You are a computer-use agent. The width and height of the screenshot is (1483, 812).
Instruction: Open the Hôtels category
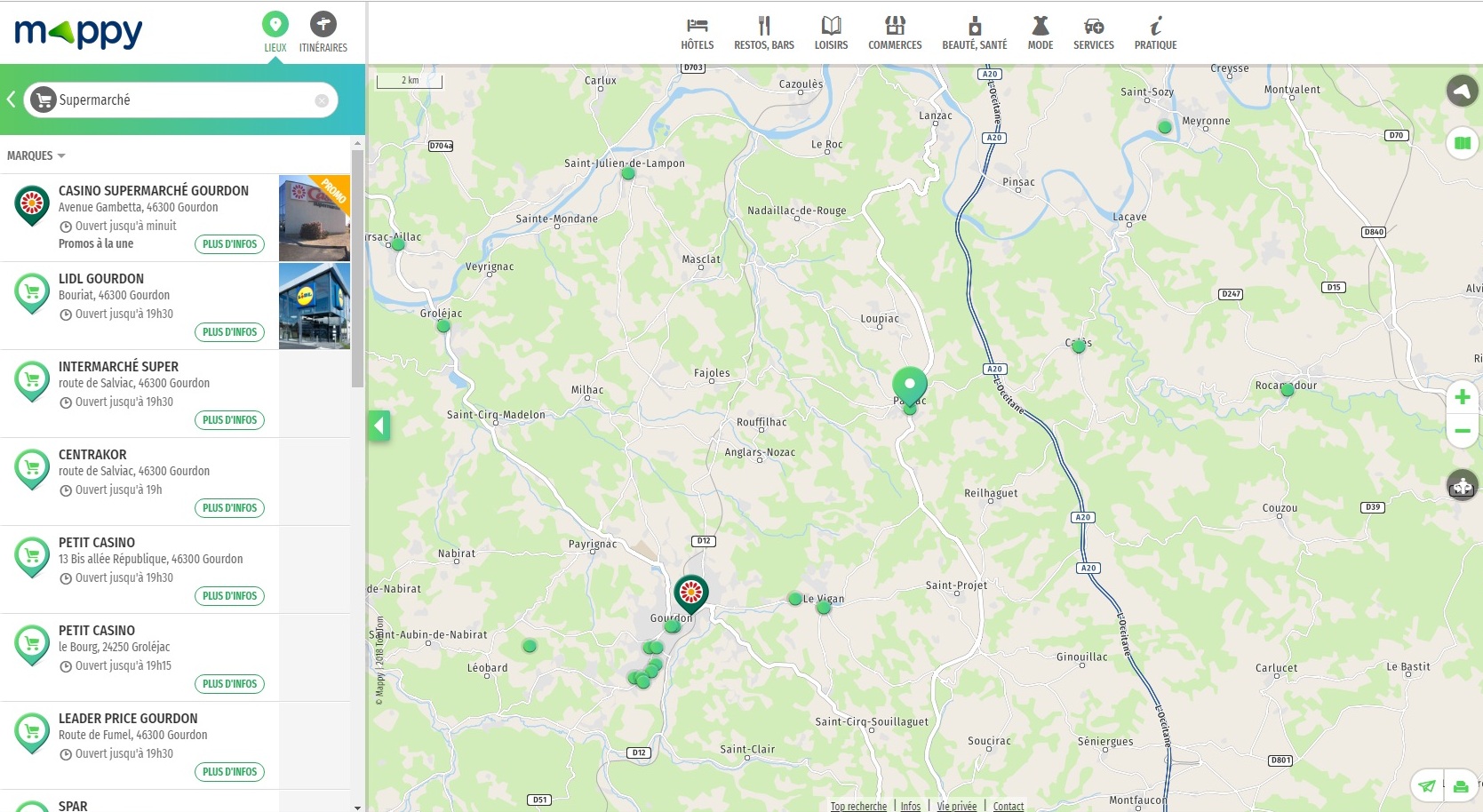click(697, 33)
